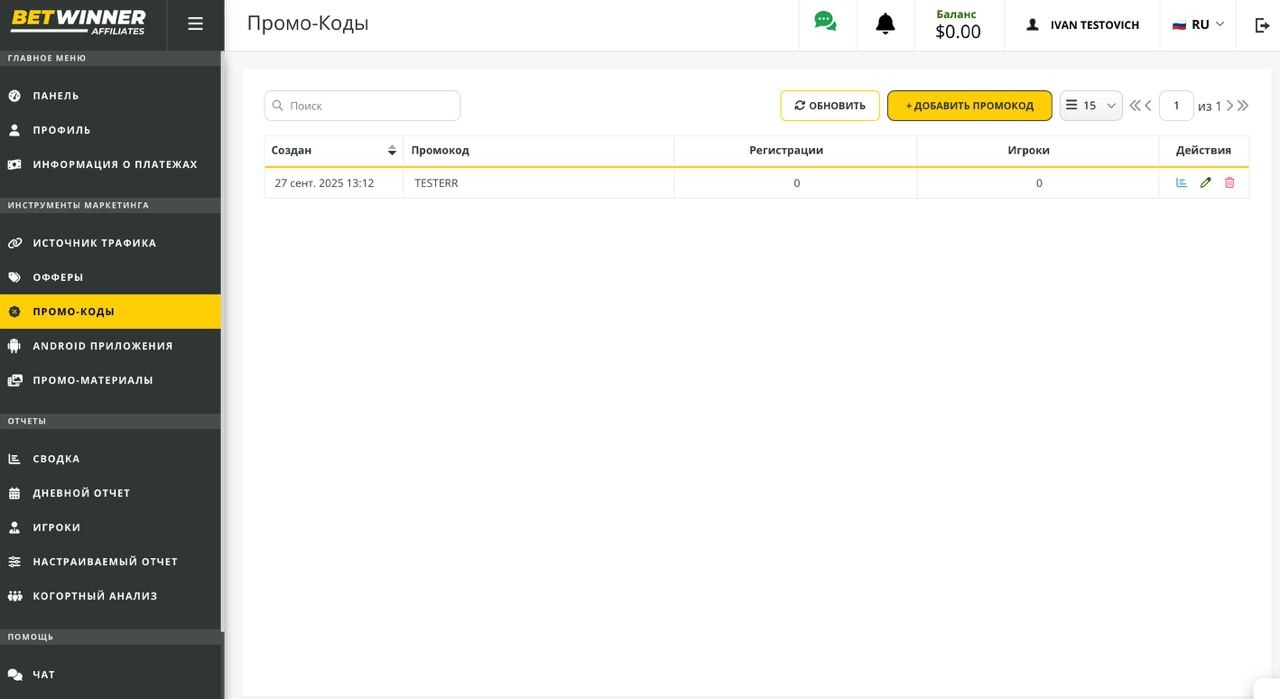This screenshot has height=699, width=1280.
Task: Open the statistics icon for promo code TESTERR
Action: pos(1181,182)
